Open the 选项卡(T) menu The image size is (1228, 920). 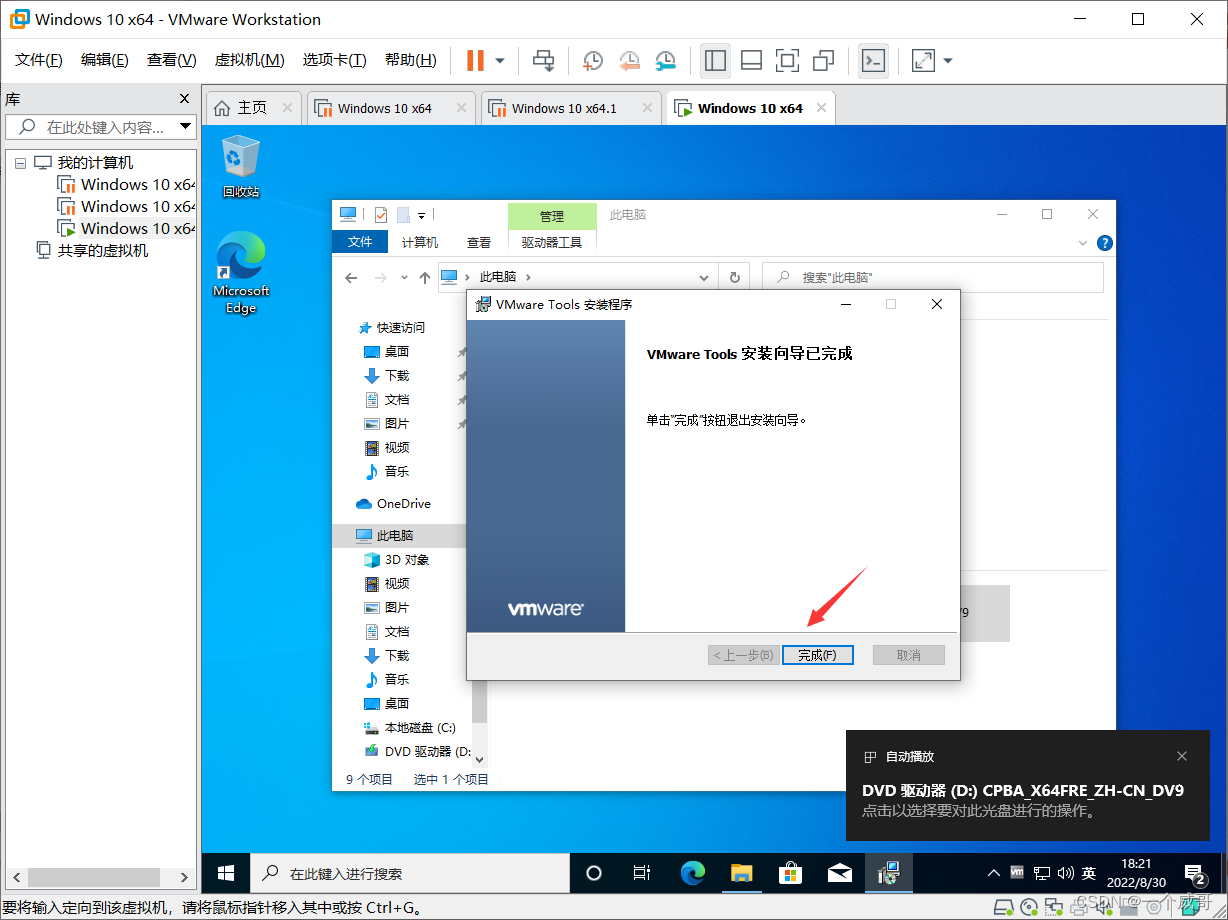point(334,60)
